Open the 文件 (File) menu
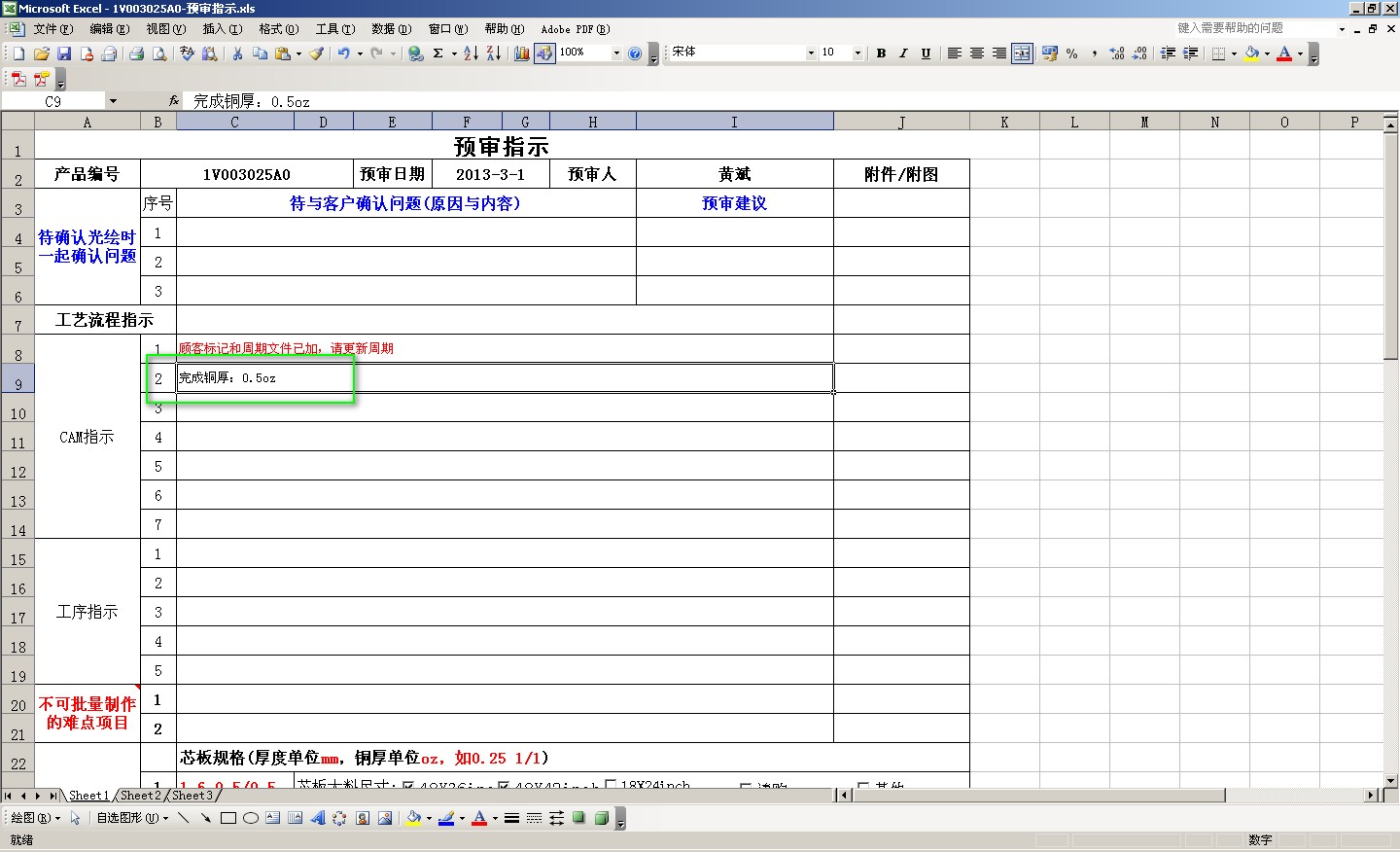Viewport: 1400px width, 852px height. pyautogui.click(x=52, y=29)
